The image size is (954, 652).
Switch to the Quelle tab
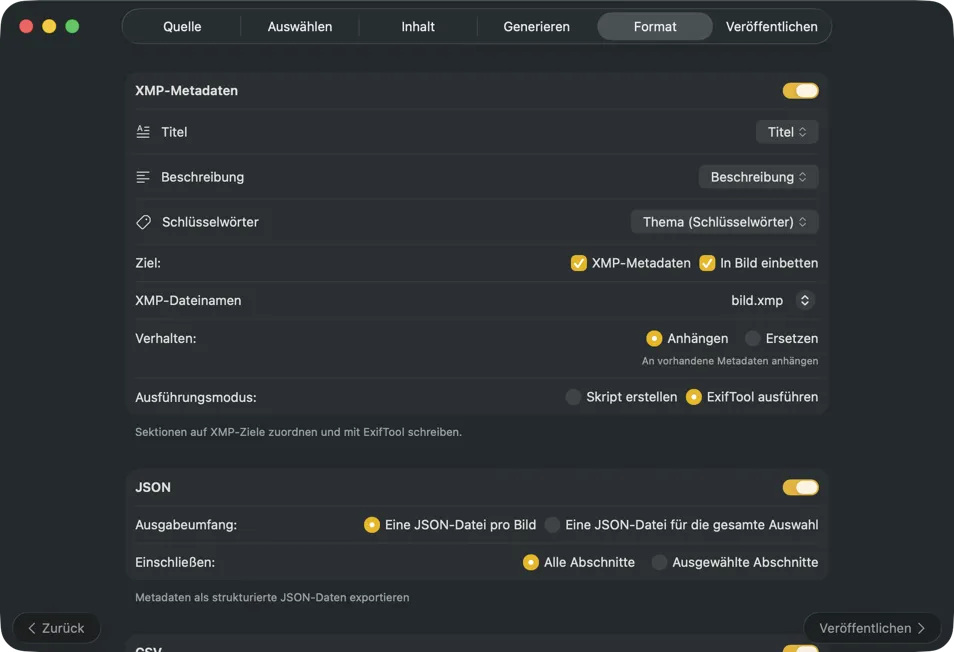point(182,27)
